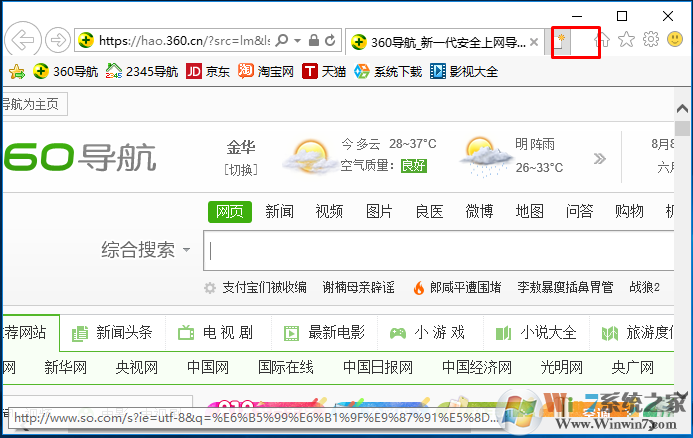The height and width of the screenshot is (438, 693).
Task: Open hot search 李敖暴瘦插鼻胃管
Action: pos(565,288)
